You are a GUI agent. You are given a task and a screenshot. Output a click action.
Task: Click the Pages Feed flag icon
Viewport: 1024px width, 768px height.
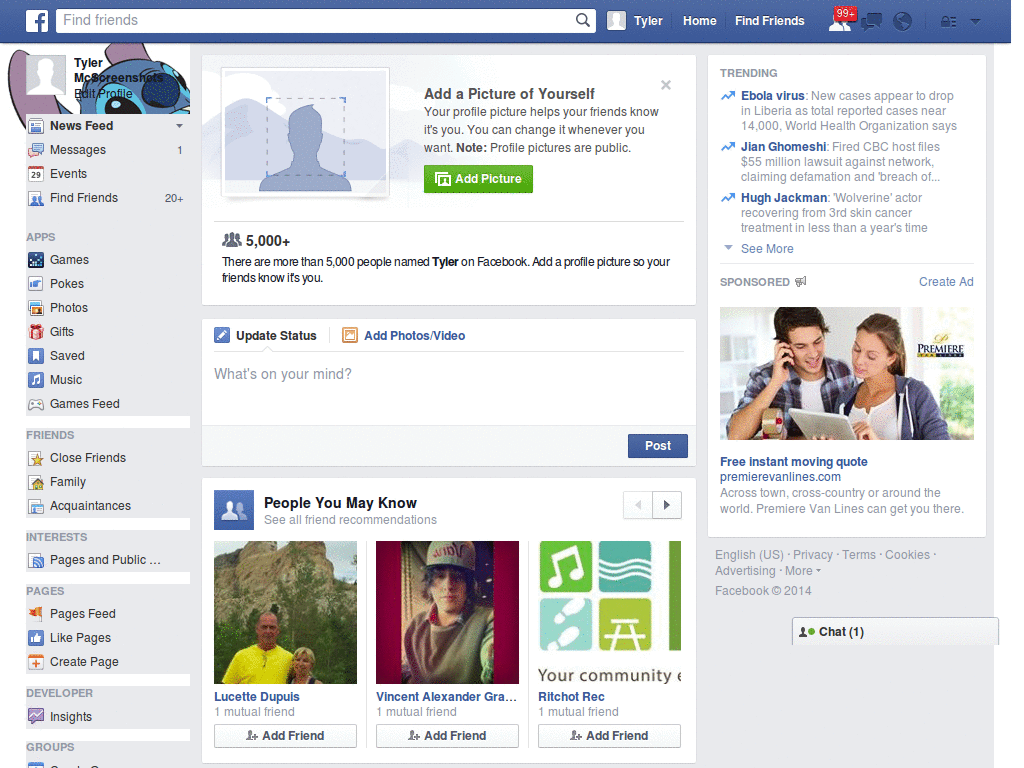pos(36,614)
